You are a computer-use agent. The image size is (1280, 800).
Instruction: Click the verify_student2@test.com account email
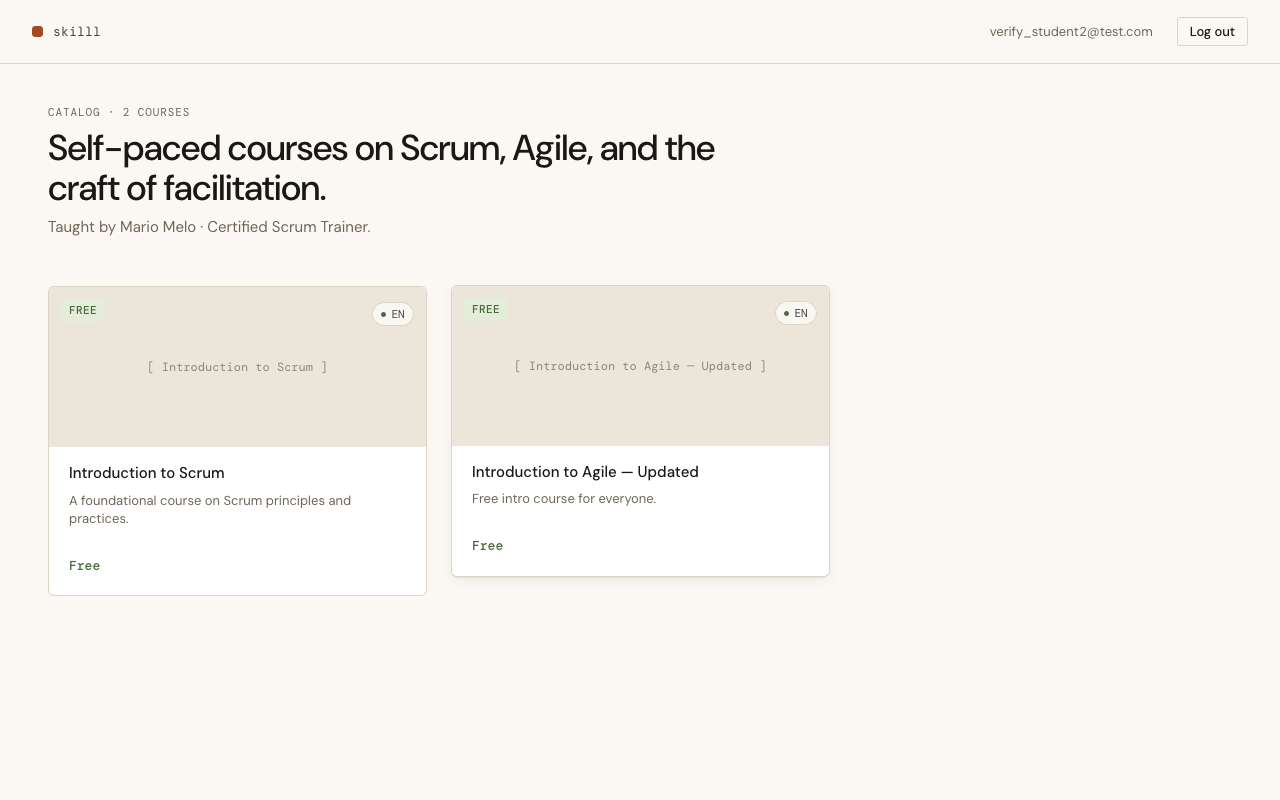point(1071,32)
